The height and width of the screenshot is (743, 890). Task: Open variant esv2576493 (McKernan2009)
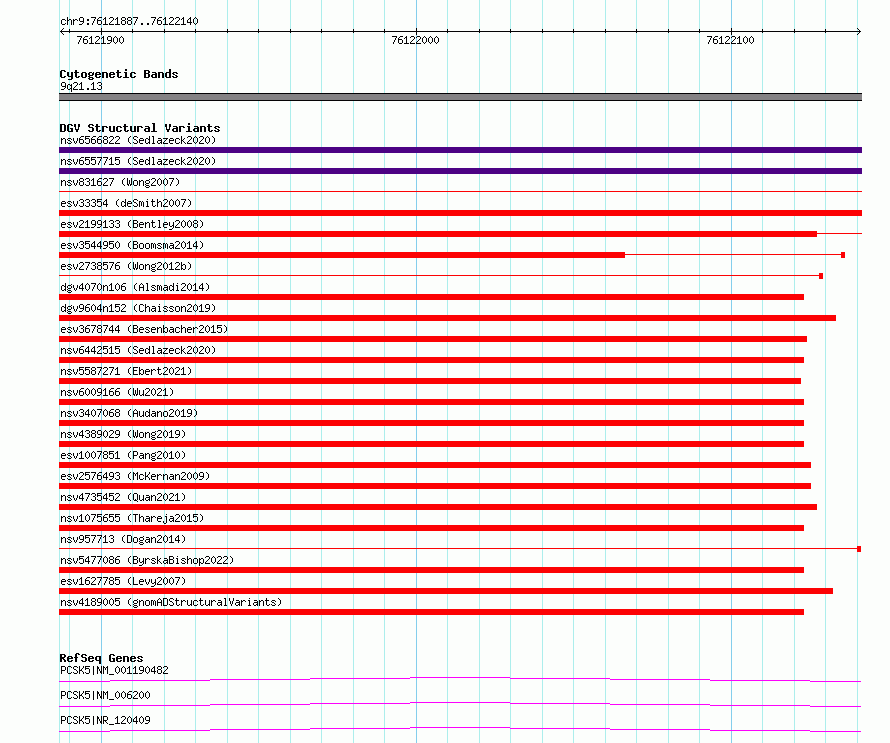click(135, 476)
